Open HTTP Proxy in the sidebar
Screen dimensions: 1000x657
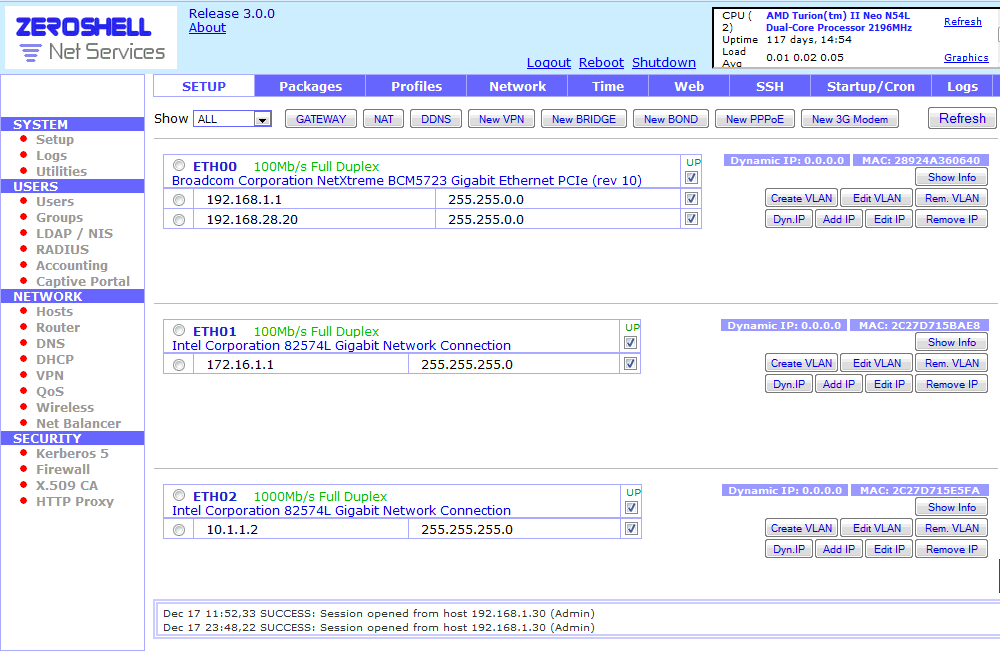pos(75,501)
